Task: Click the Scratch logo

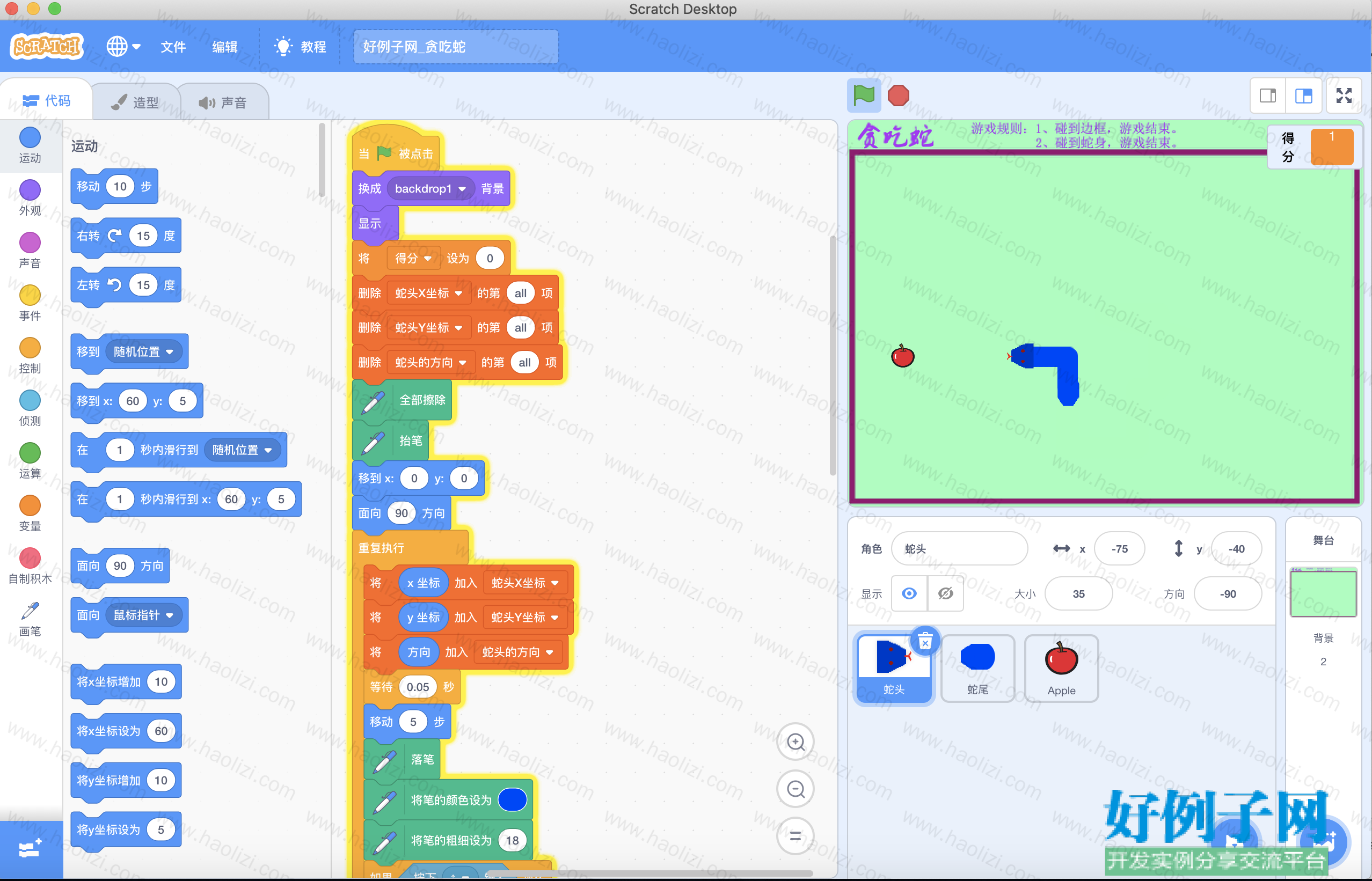Action: (x=47, y=46)
